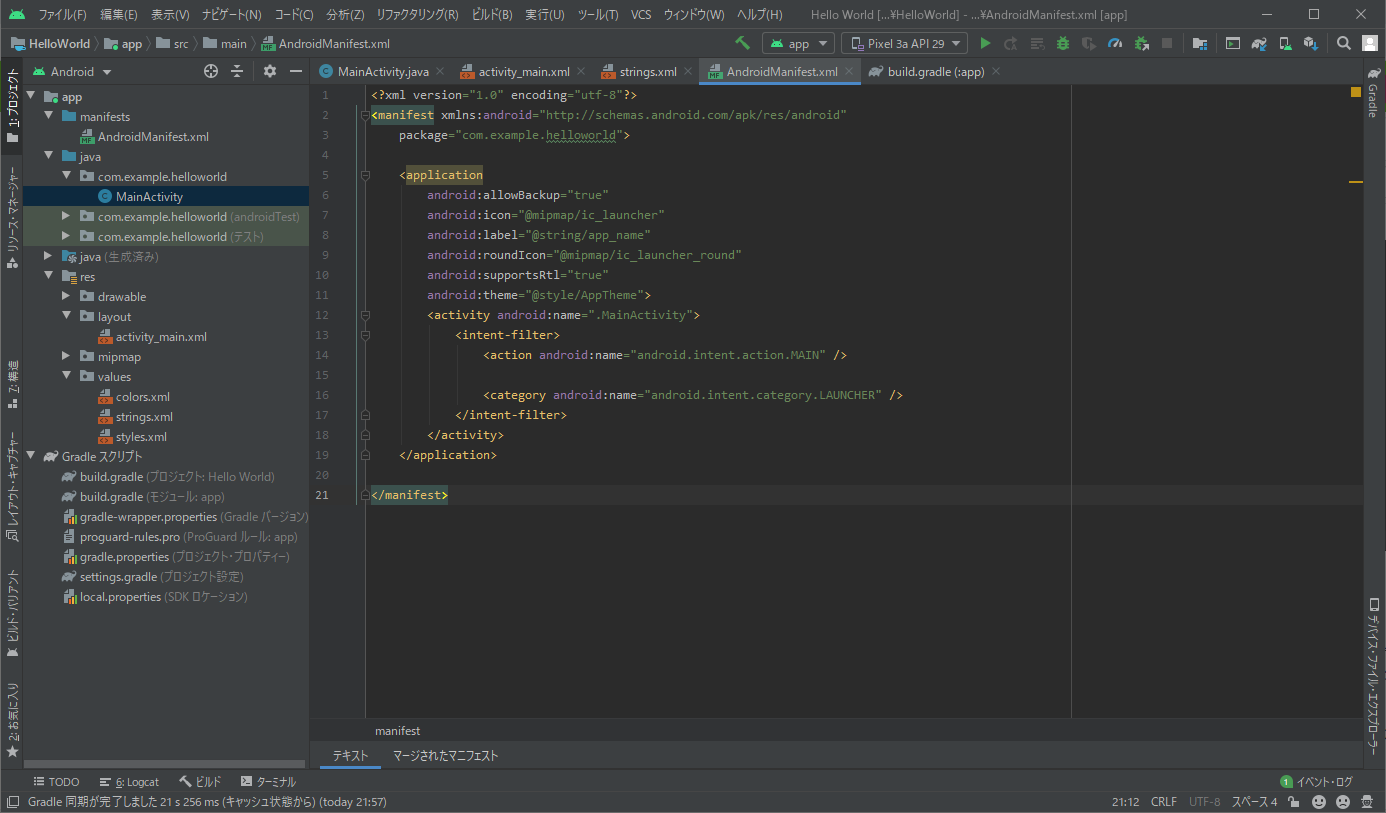
Task: Collapse the Gradle スクリプト node arrow
Action: tap(30, 457)
